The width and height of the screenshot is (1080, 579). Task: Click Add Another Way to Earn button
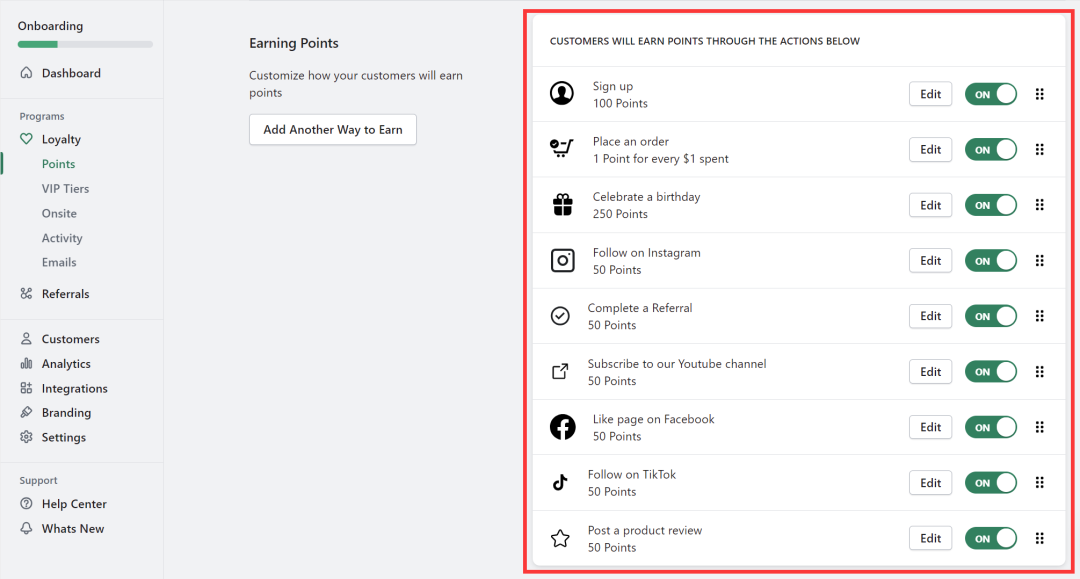coord(333,130)
